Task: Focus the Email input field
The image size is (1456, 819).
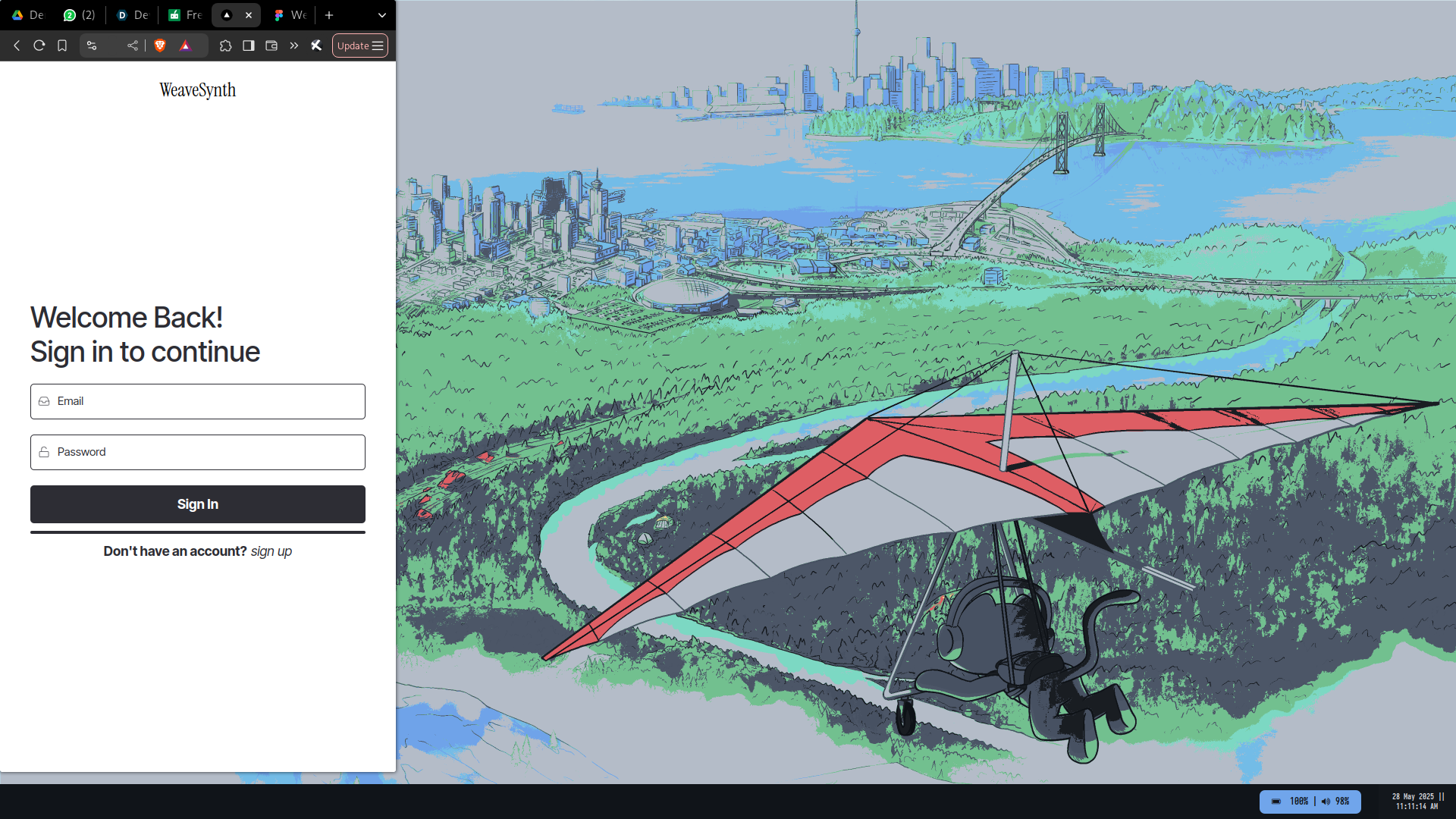Action: point(198,401)
